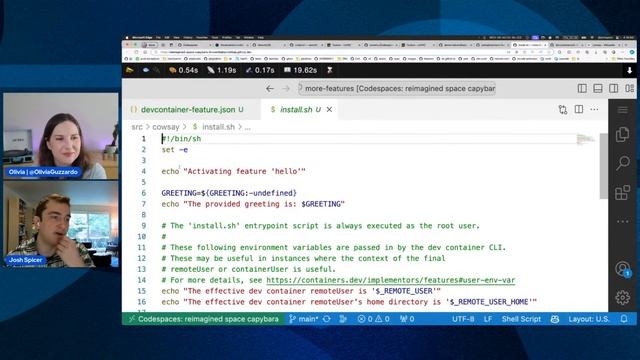640x360 pixels.
Task: Click the synchronize changes icon in status bar
Action: 327,319
